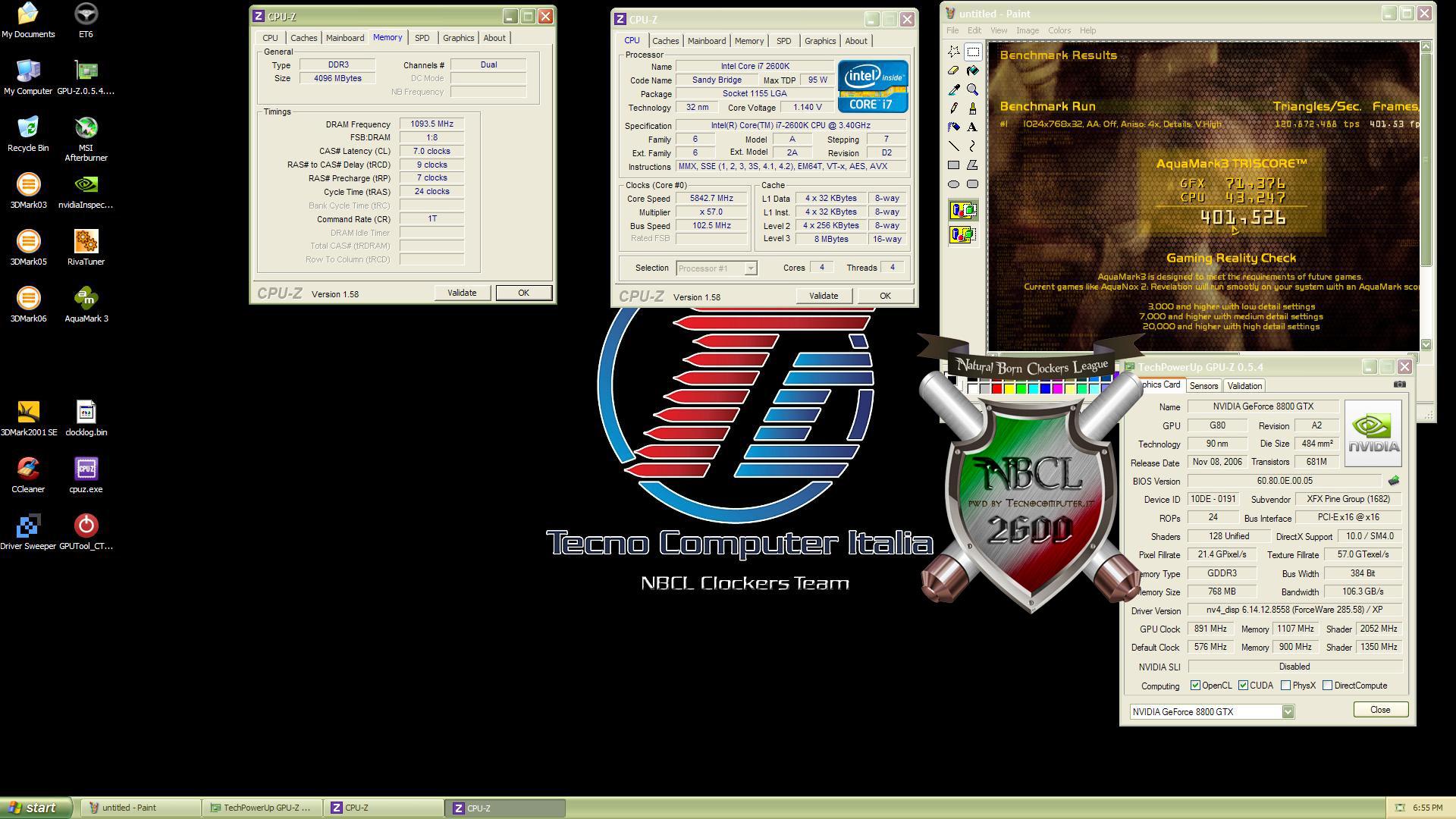Click DRAM Frequency value 1093.5 MHz
The width and height of the screenshot is (1456, 819).
431,124
